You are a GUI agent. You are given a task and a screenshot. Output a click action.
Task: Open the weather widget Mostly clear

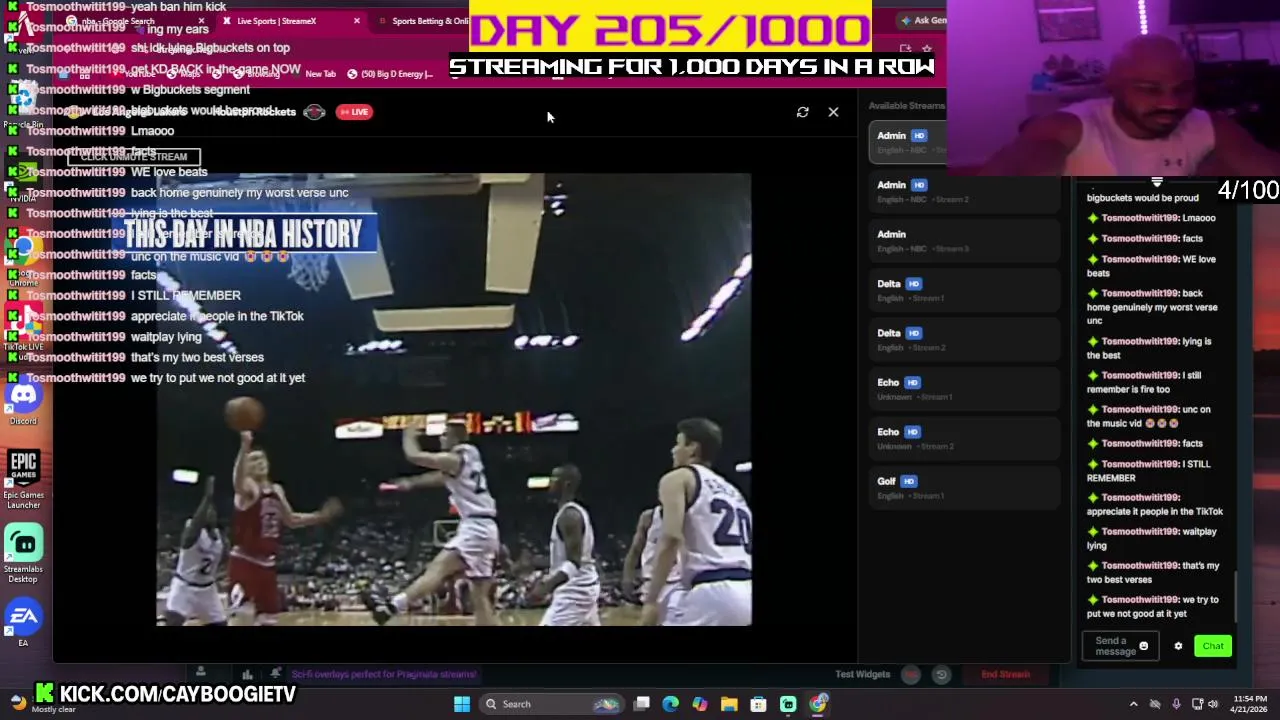point(40,704)
